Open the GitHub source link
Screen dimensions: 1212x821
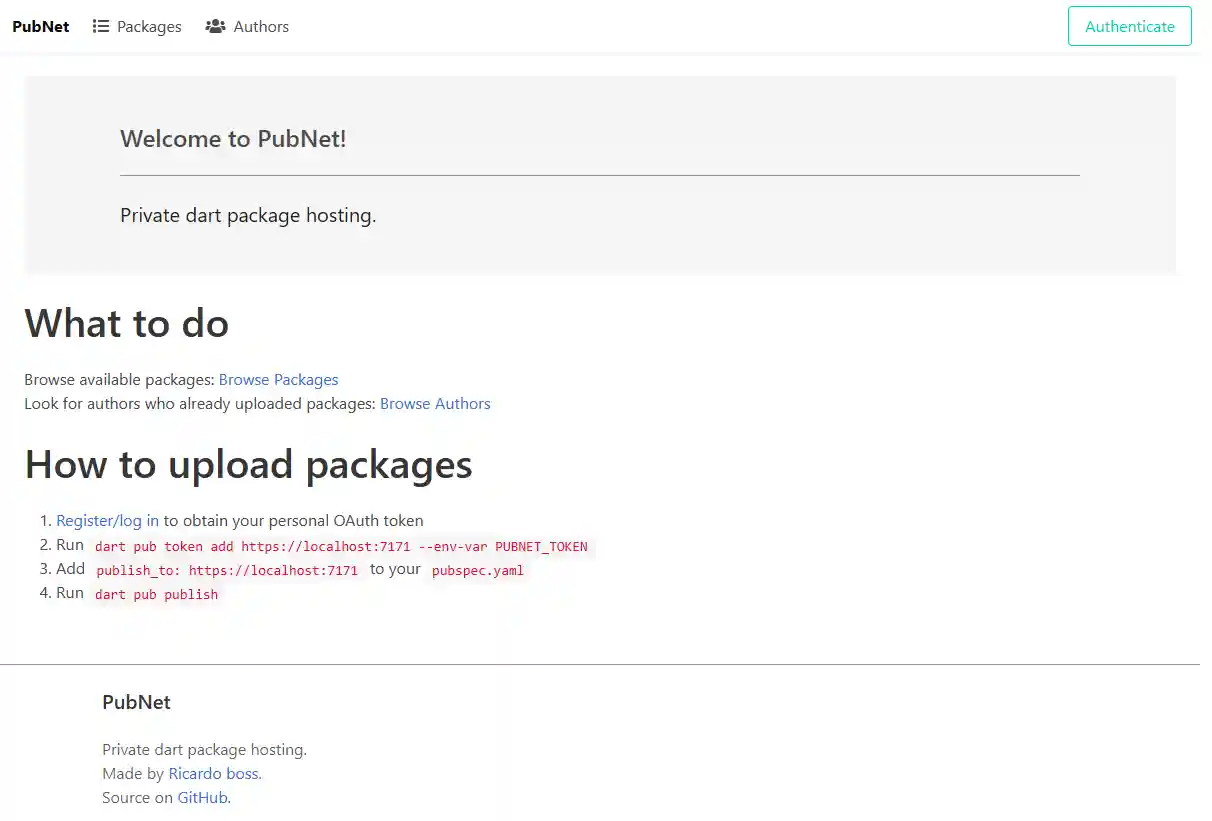[203, 797]
